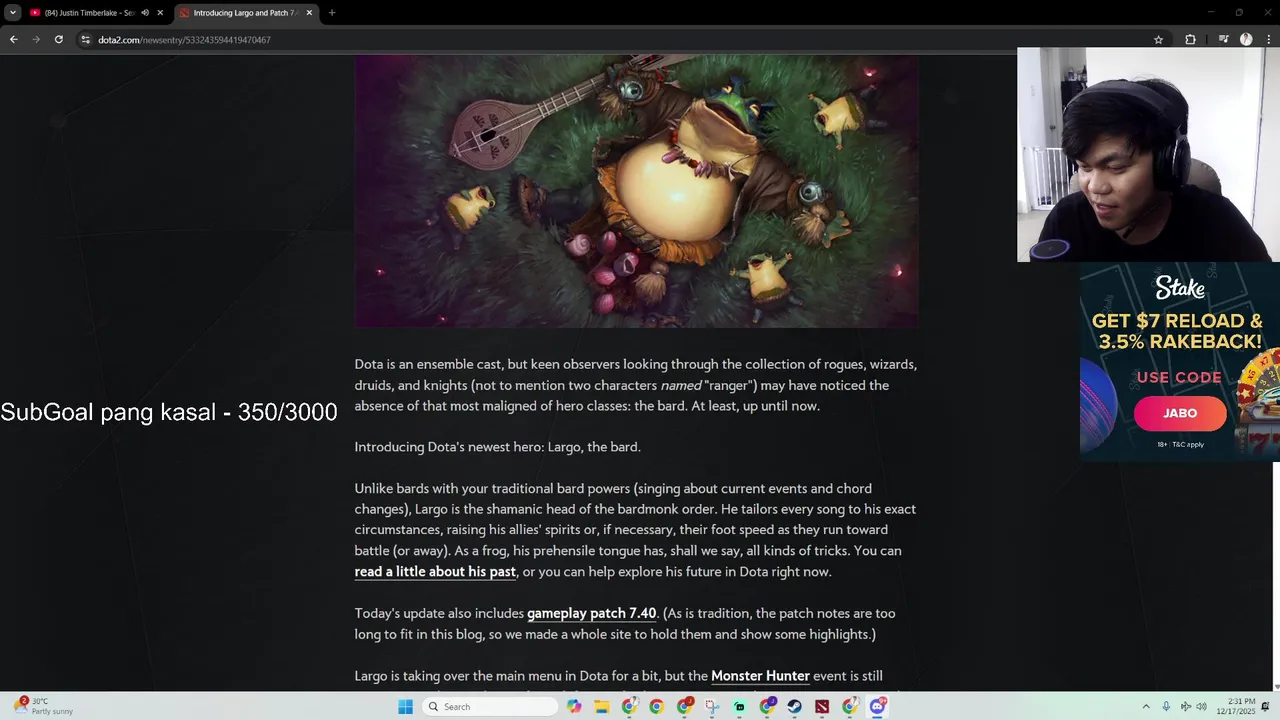
Task: Open the media controls button
Action: coord(1223,40)
